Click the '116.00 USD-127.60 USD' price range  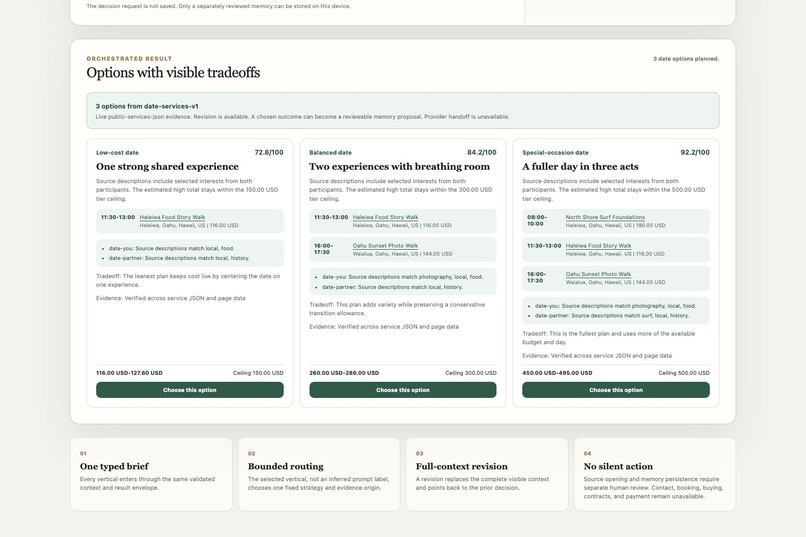pos(129,373)
